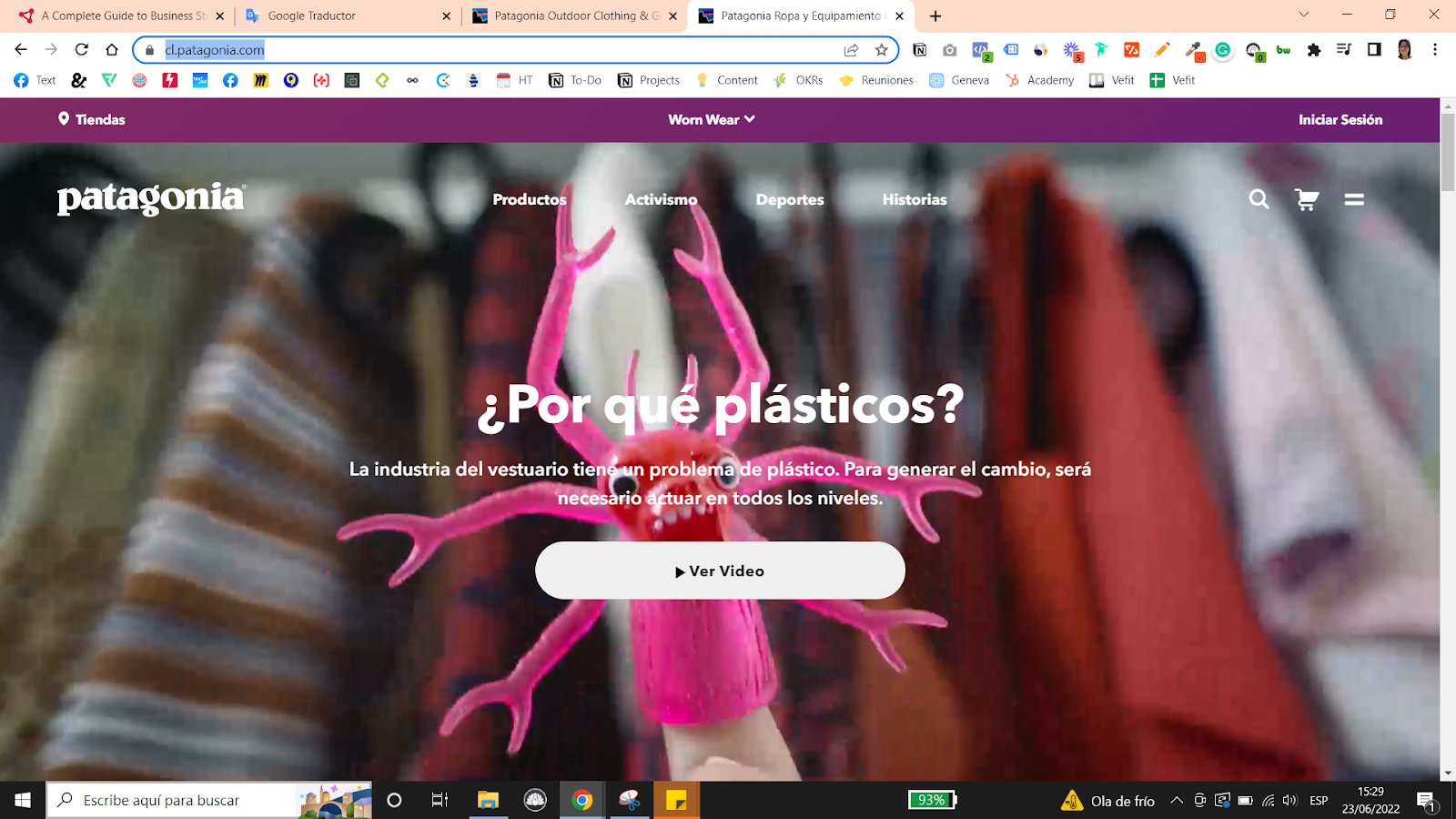
Task: Open the Content bookmark
Action: pyautogui.click(x=726, y=80)
